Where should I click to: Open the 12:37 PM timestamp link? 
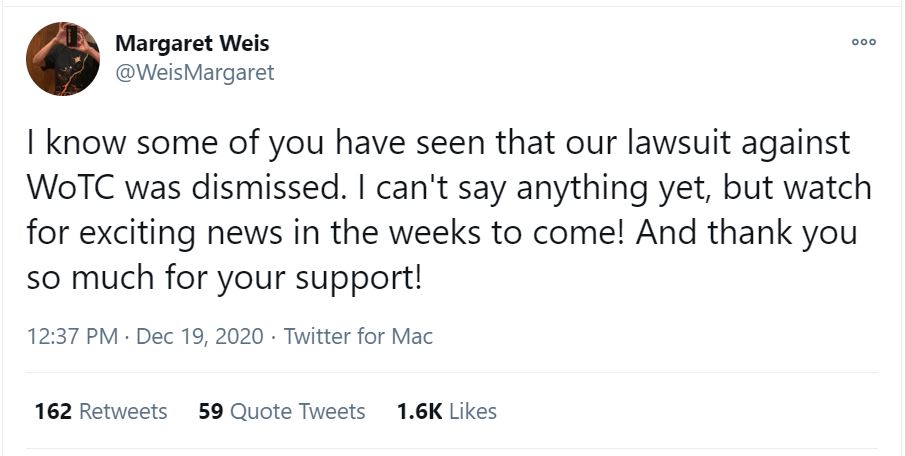point(73,336)
